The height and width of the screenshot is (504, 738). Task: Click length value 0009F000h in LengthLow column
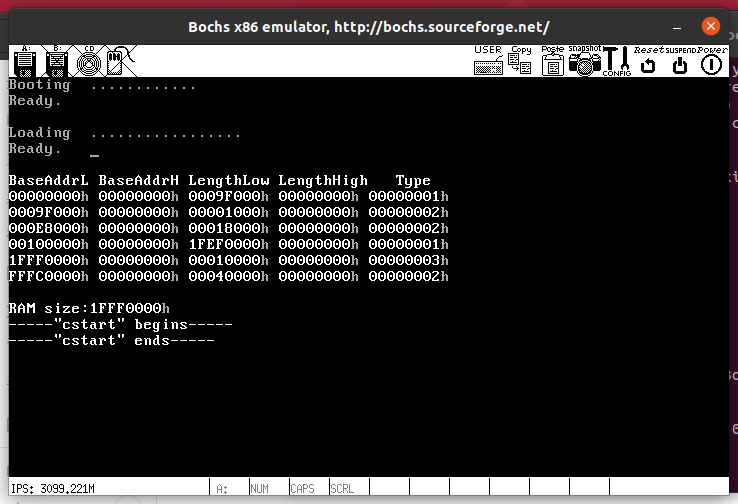[228, 196]
